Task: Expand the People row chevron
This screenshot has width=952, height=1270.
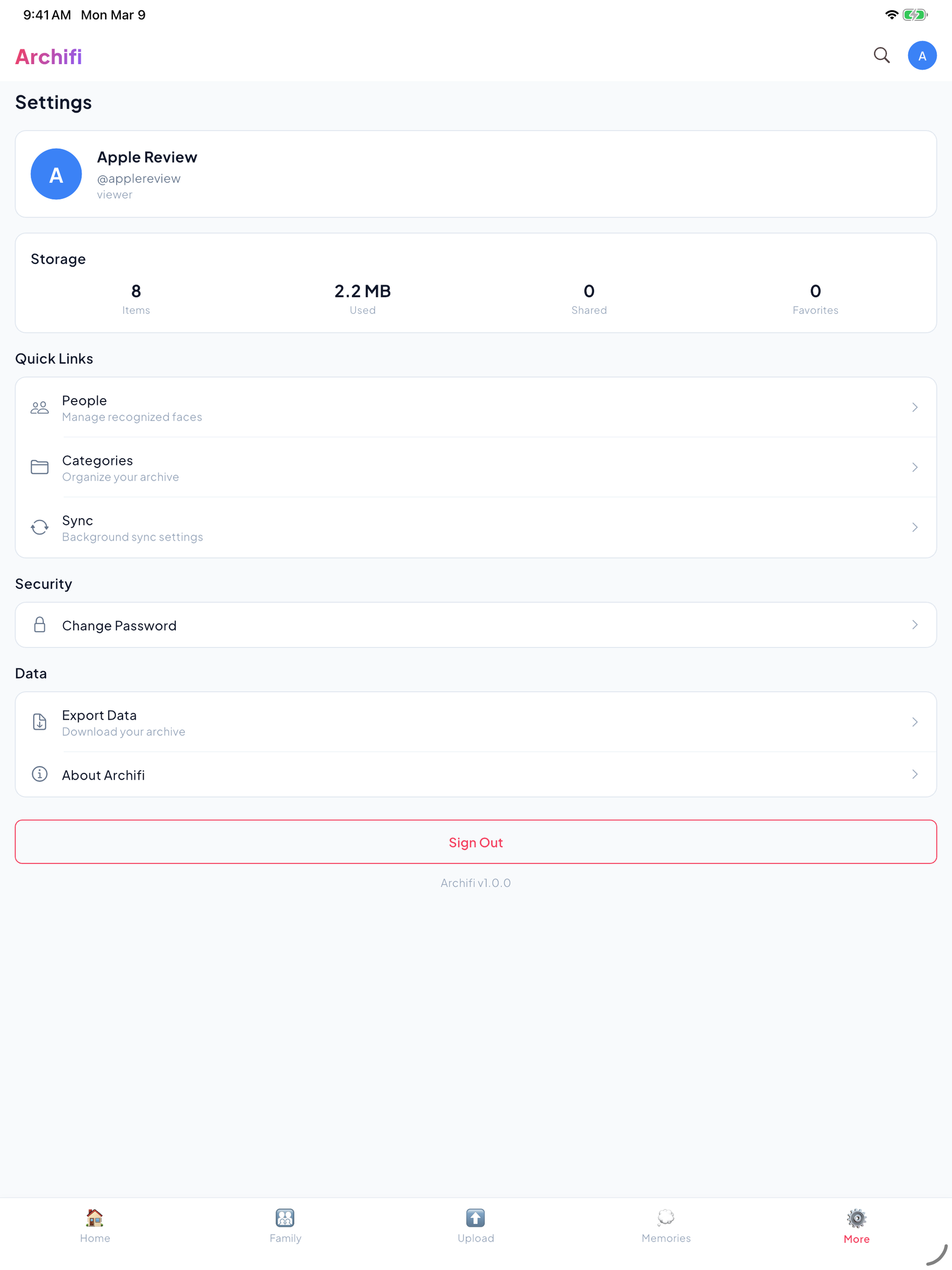Action: tap(915, 407)
